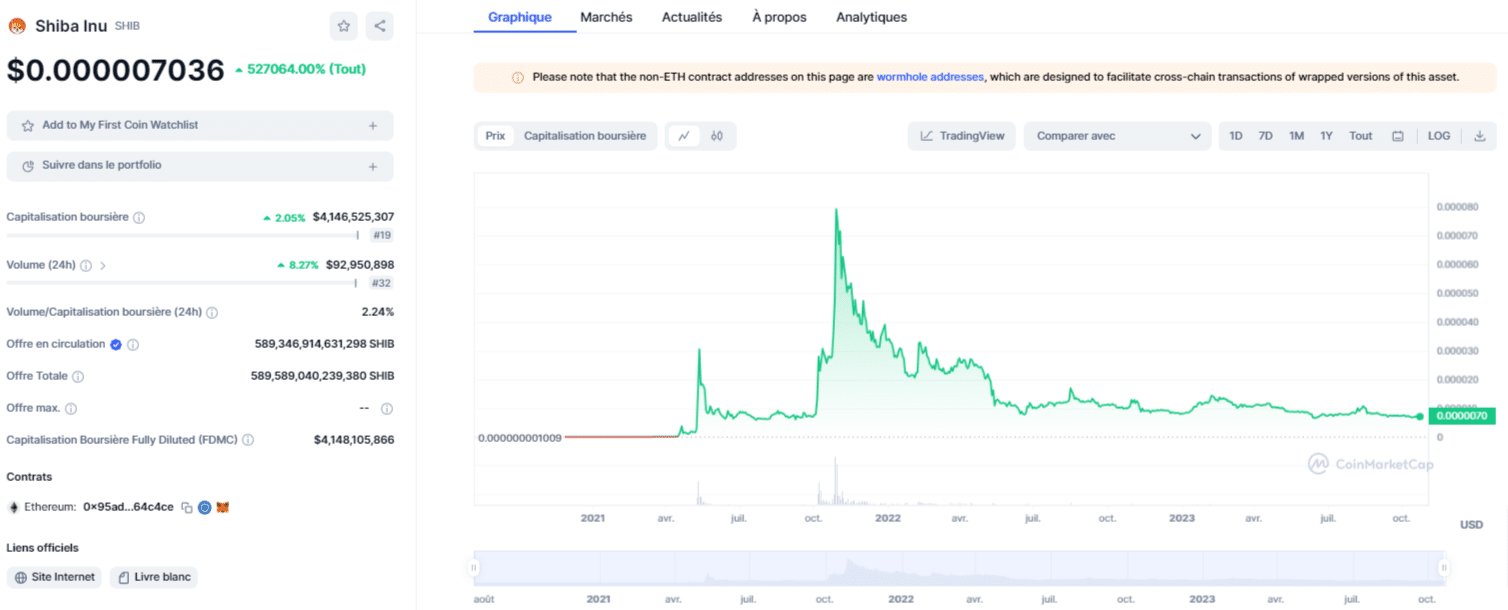Switch to candlestick chart view icon
Image resolution: width=1508 pixels, height=610 pixels.
coord(717,136)
